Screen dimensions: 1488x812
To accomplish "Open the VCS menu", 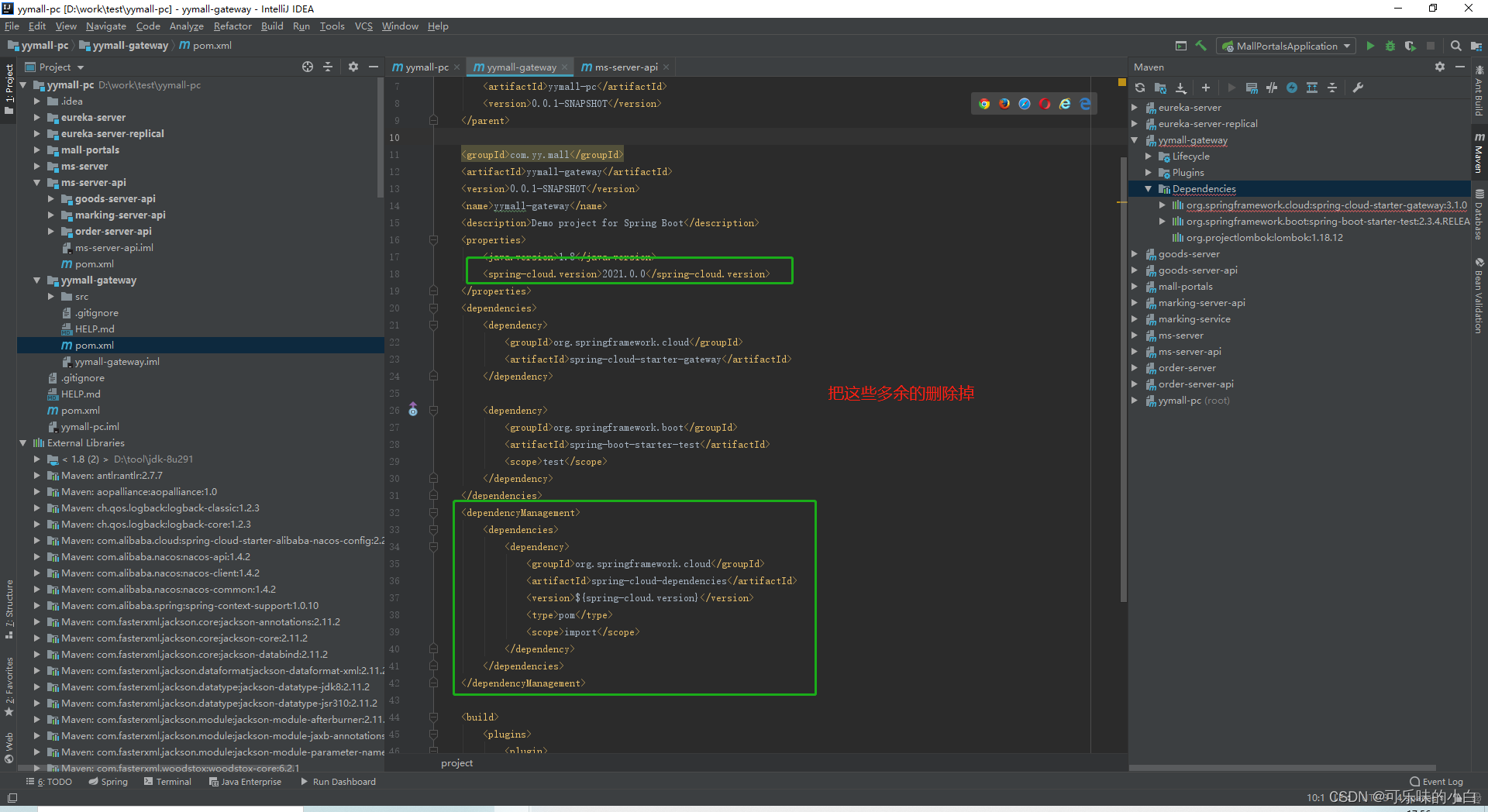I will 363,26.
